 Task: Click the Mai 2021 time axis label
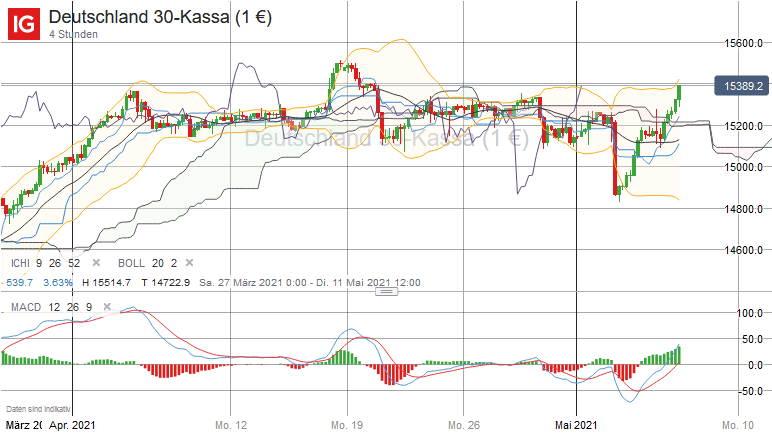pyautogui.click(x=576, y=425)
